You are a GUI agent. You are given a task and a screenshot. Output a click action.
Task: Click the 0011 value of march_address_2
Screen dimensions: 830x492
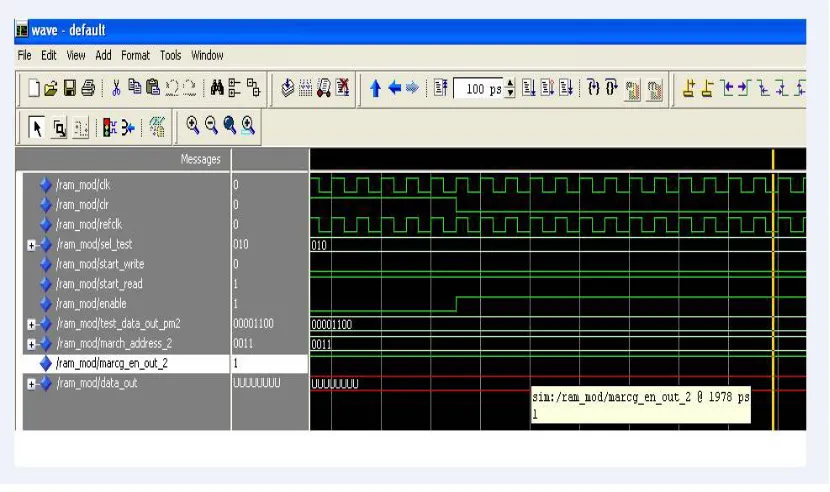243,344
